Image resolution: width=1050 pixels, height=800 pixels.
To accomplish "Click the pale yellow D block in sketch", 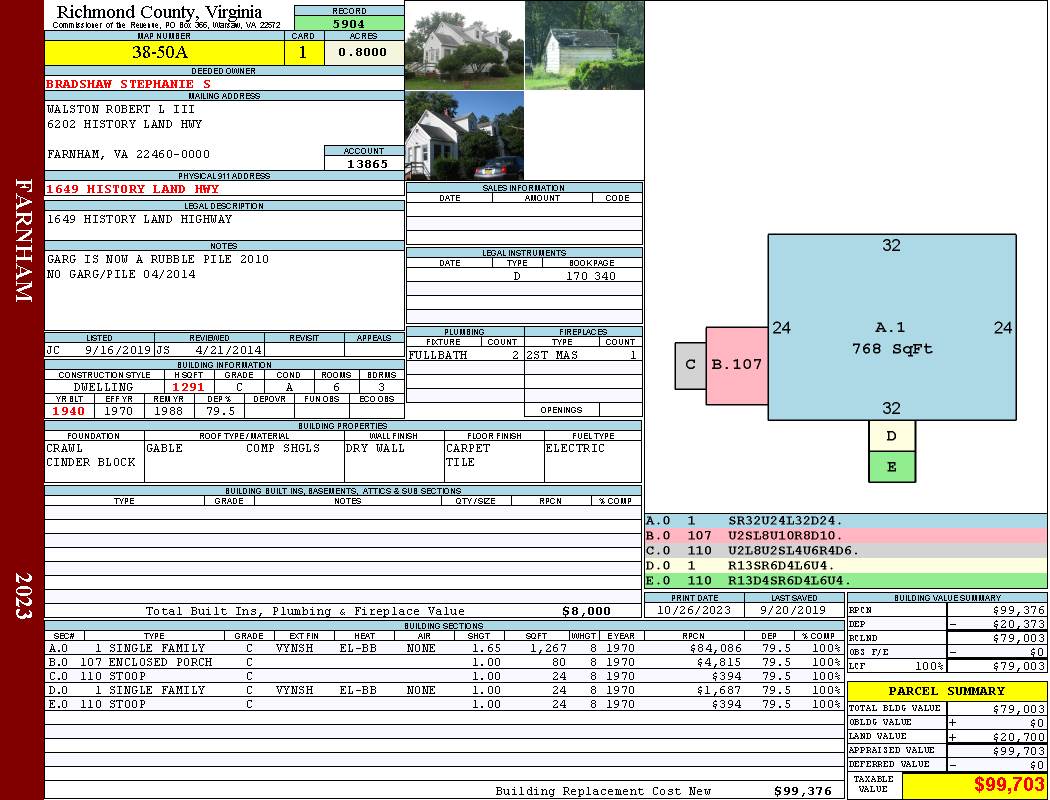I will coord(892,435).
